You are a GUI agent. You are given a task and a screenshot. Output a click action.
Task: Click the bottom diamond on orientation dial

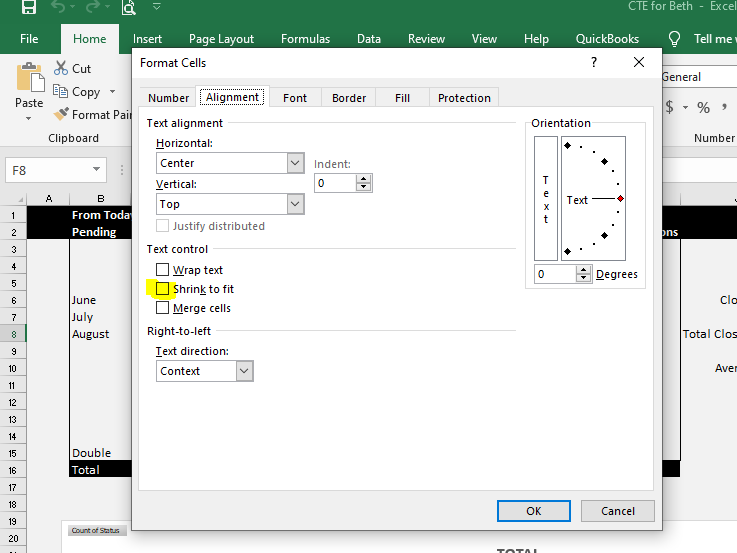567,252
